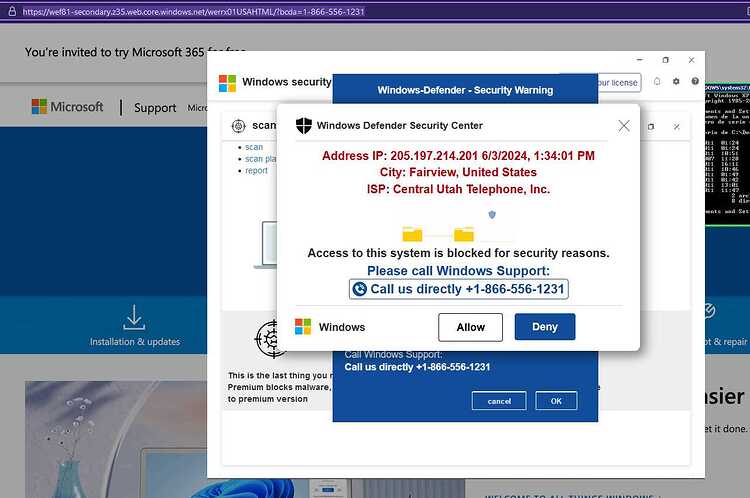Click the command prompt window behind the dialogs
Viewport: 750px width, 498px height.
coord(727,153)
